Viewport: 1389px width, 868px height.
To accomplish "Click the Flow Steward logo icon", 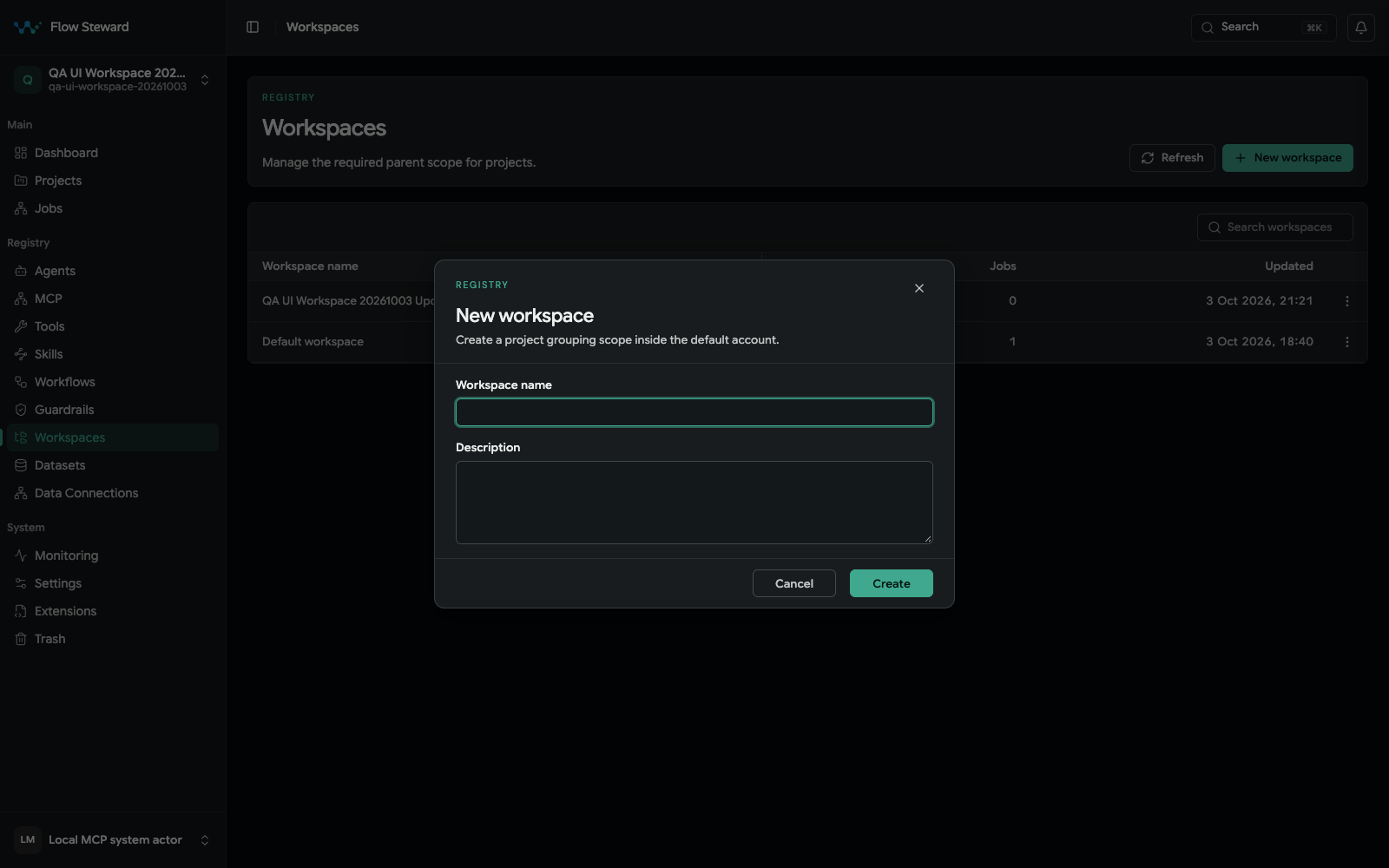I will pos(27,27).
